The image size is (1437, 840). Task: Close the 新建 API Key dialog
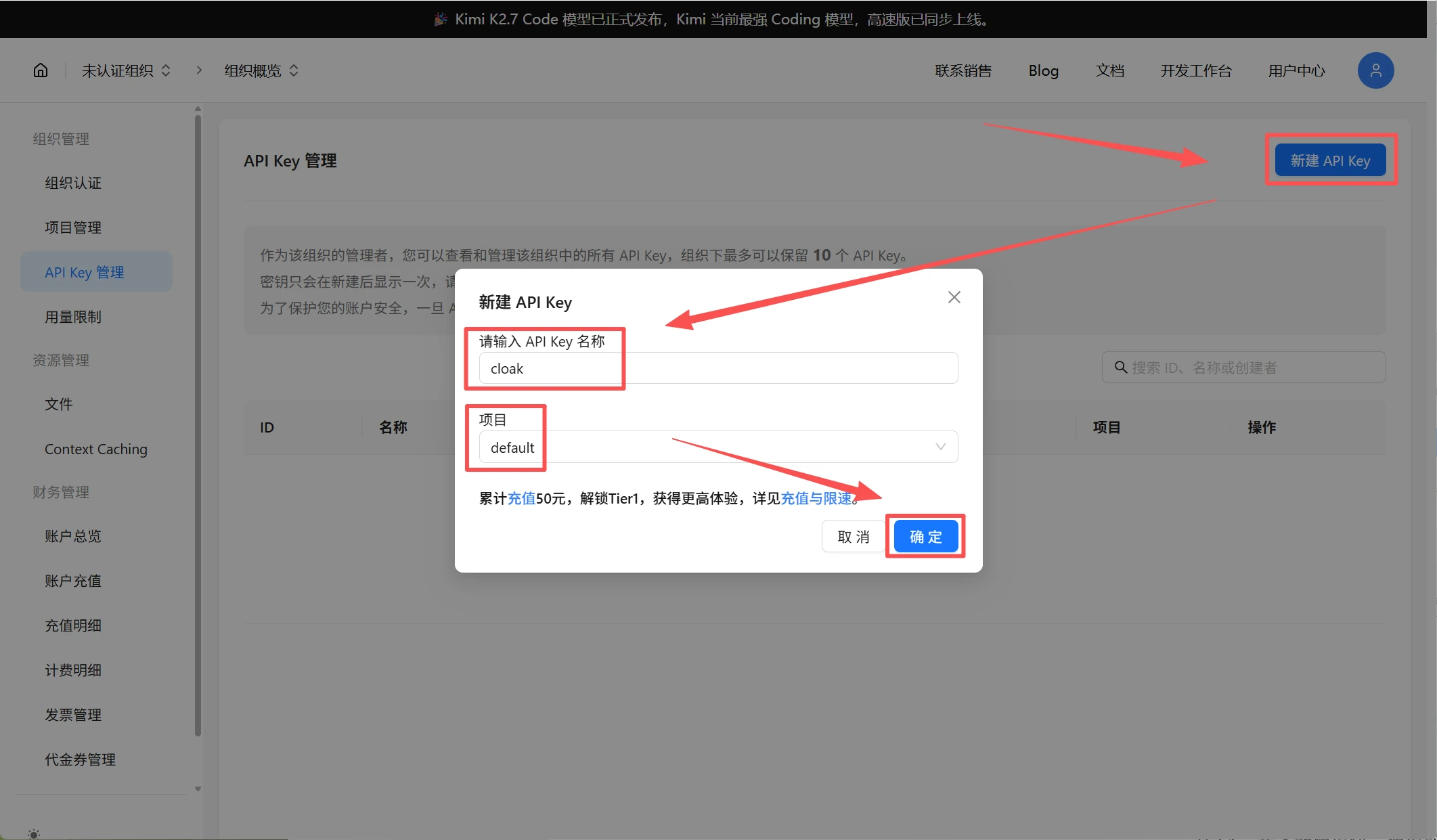point(954,297)
